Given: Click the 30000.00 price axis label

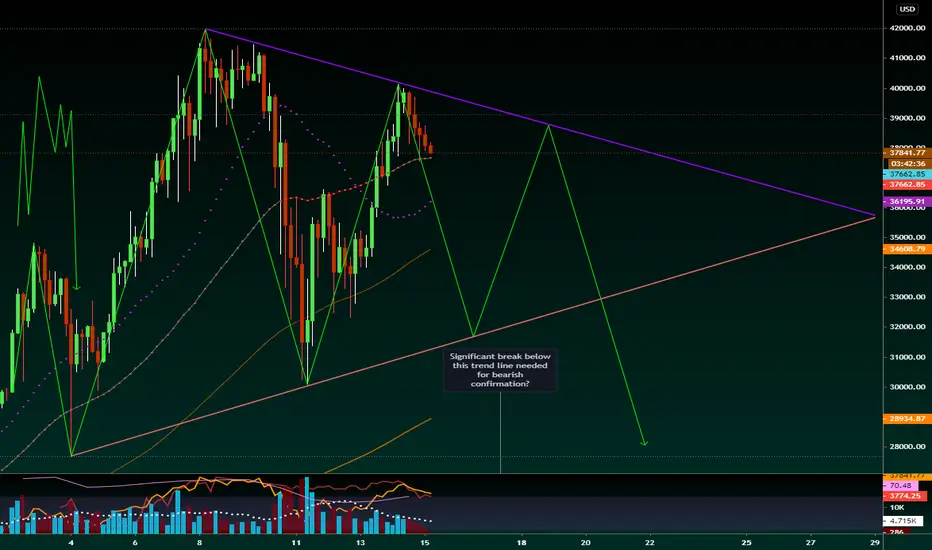Looking at the screenshot, I should 907,386.
